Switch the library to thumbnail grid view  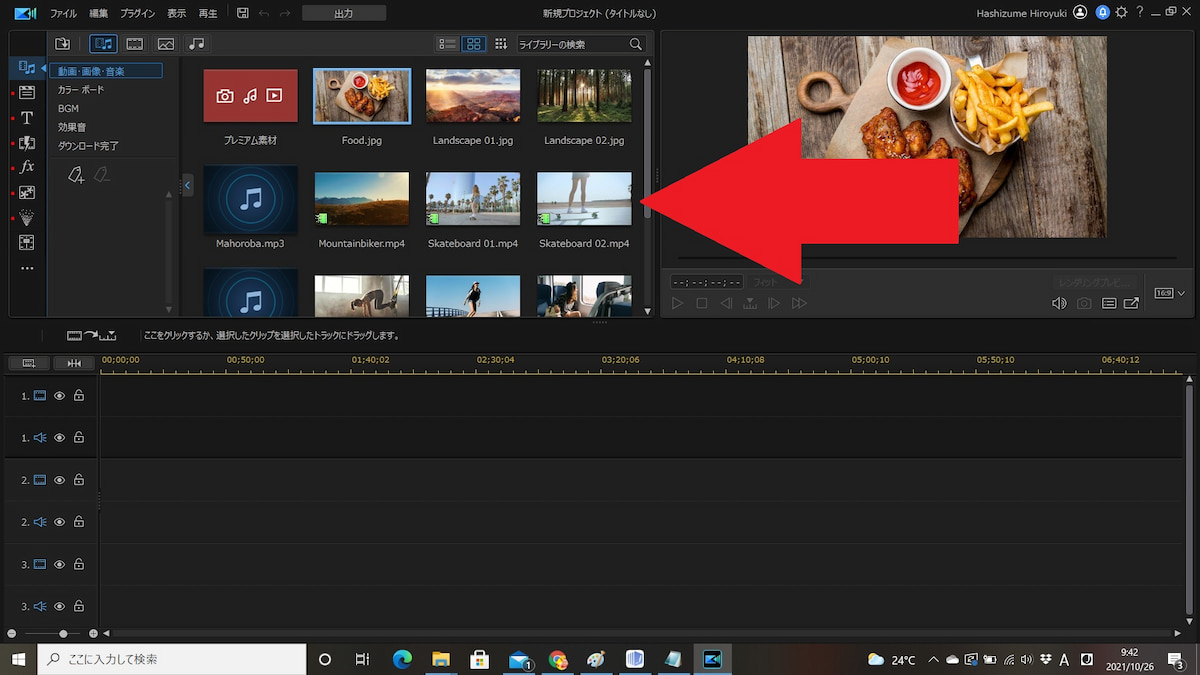pos(474,44)
